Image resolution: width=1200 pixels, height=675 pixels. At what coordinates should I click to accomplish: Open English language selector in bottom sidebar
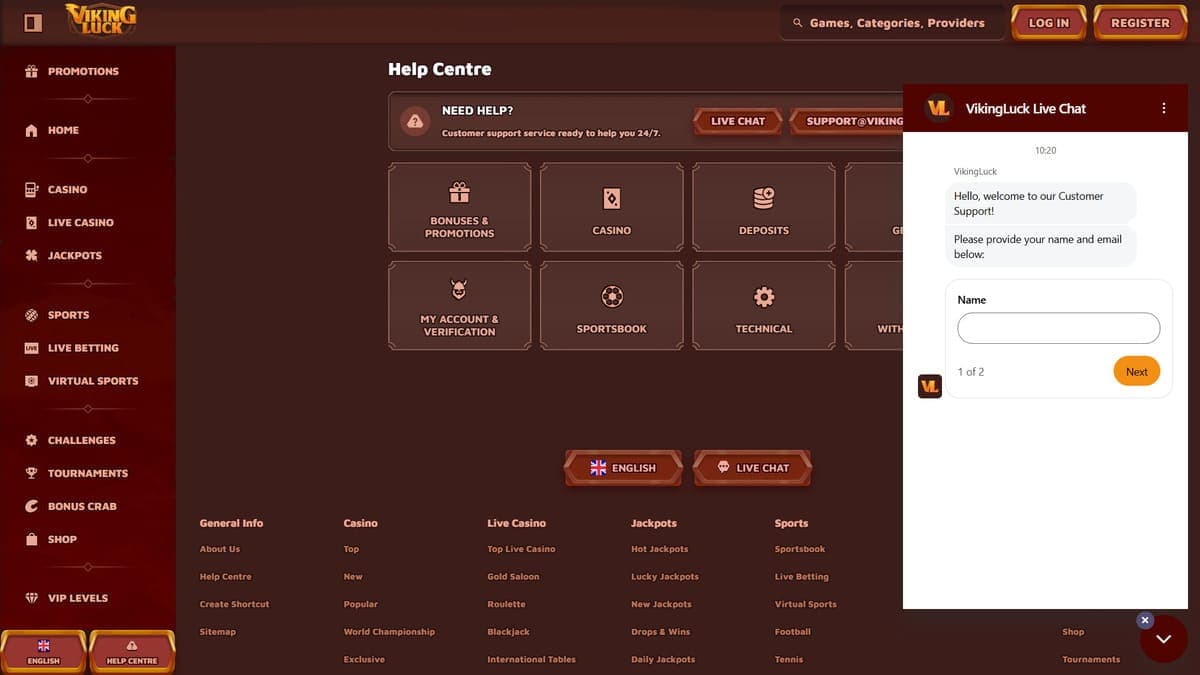[44, 652]
